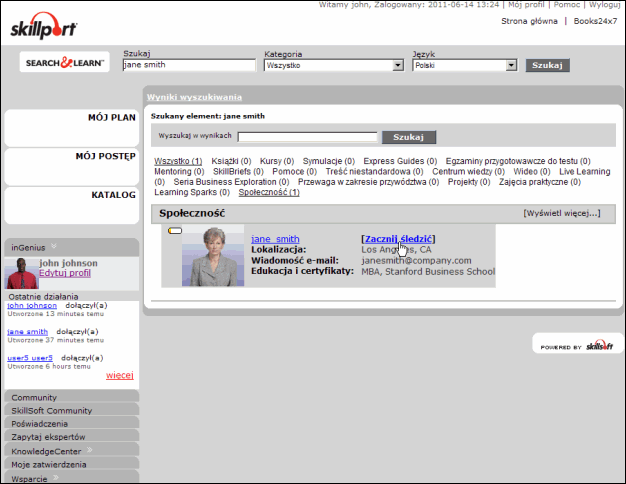Click Szukaj button next to Język dropdown
The height and width of the screenshot is (484, 626).
(x=548, y=65)
